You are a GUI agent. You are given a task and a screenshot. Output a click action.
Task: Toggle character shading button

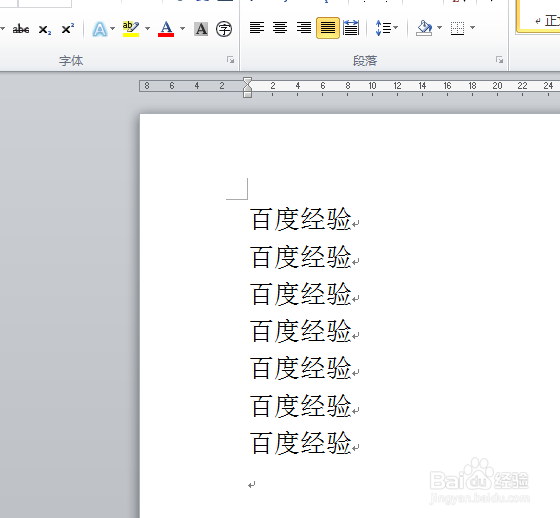tap(201, 29)
